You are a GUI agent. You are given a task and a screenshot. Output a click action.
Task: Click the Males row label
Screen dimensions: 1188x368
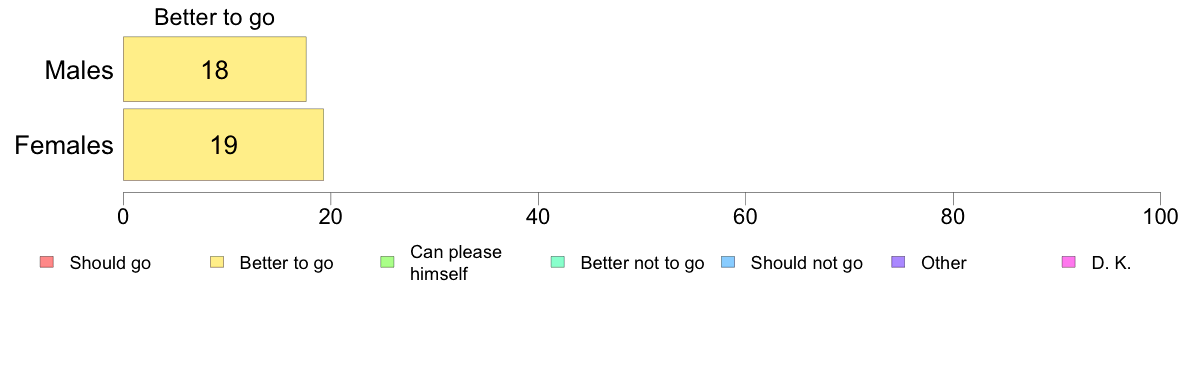click(80, 70)
